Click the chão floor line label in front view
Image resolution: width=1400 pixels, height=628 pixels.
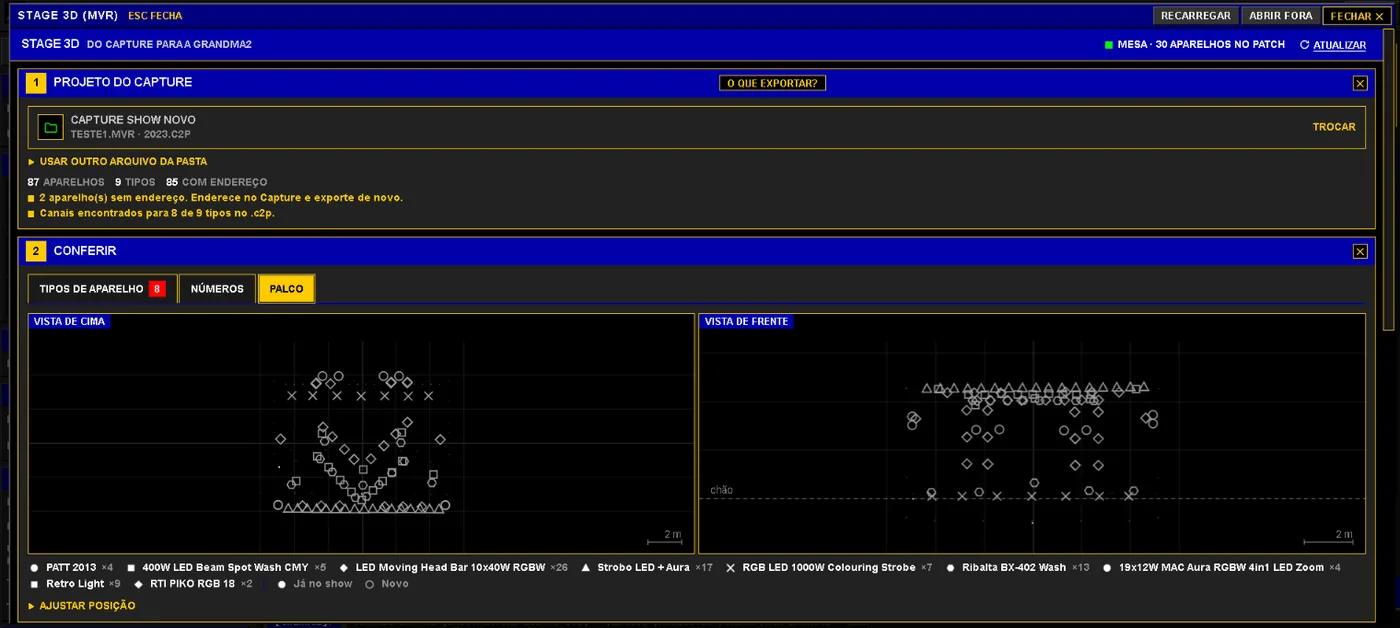721,490
